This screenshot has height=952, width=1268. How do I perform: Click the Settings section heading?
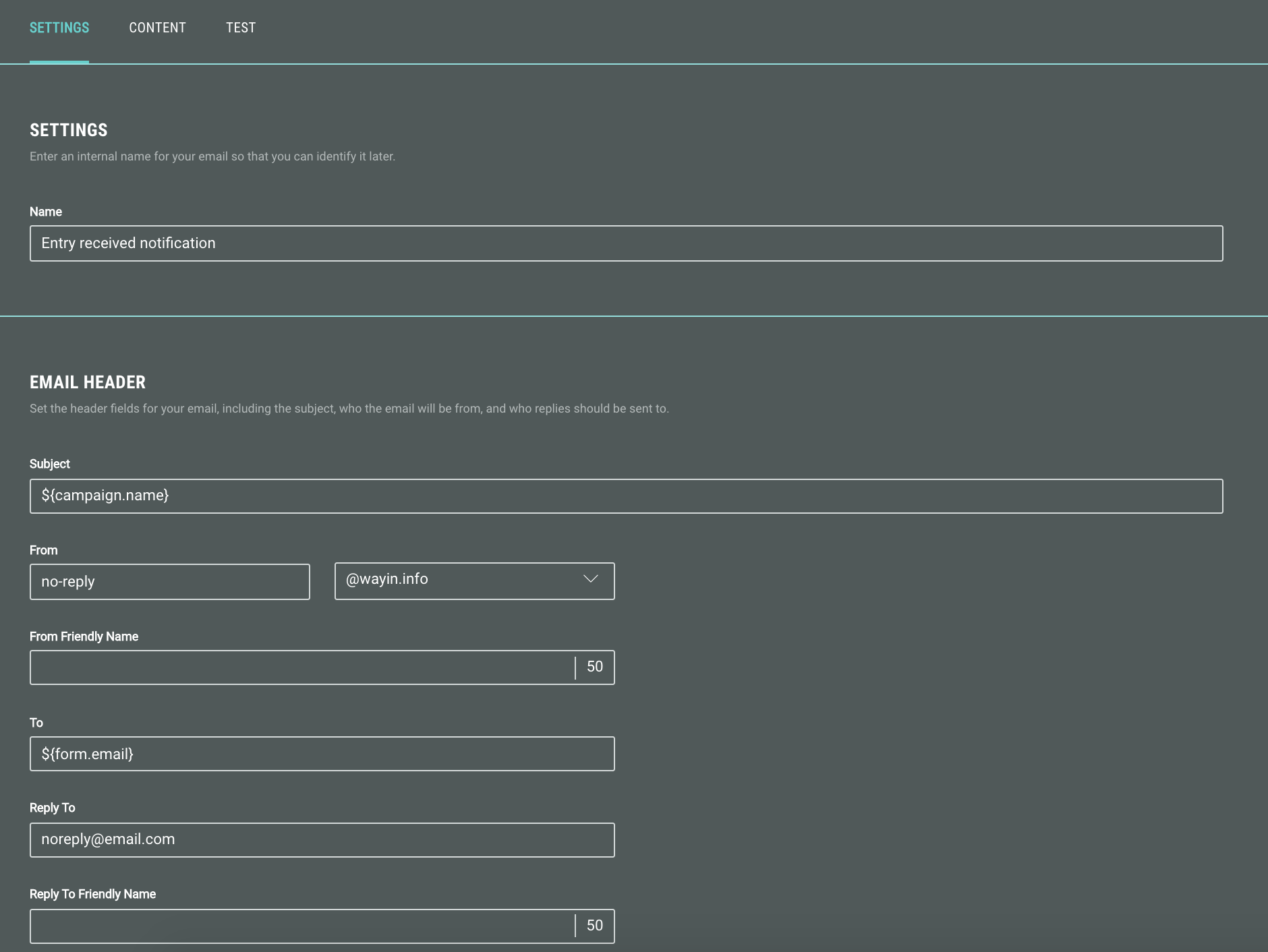69,130
